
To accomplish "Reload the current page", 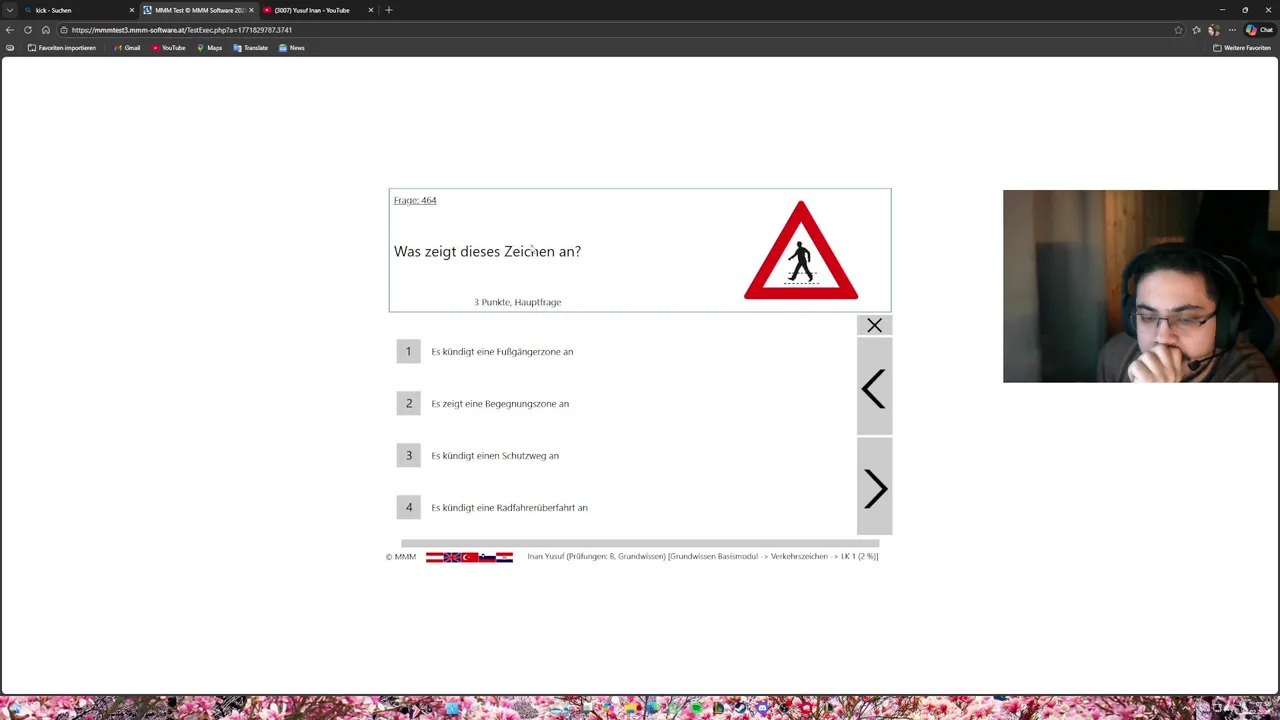I will [28, 30].
